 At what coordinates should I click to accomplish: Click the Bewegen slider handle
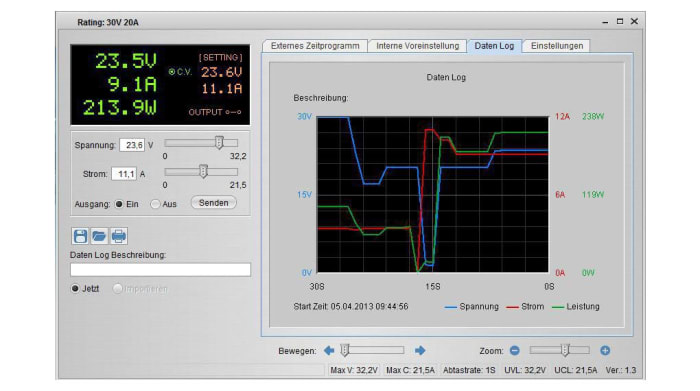[345, 350]
